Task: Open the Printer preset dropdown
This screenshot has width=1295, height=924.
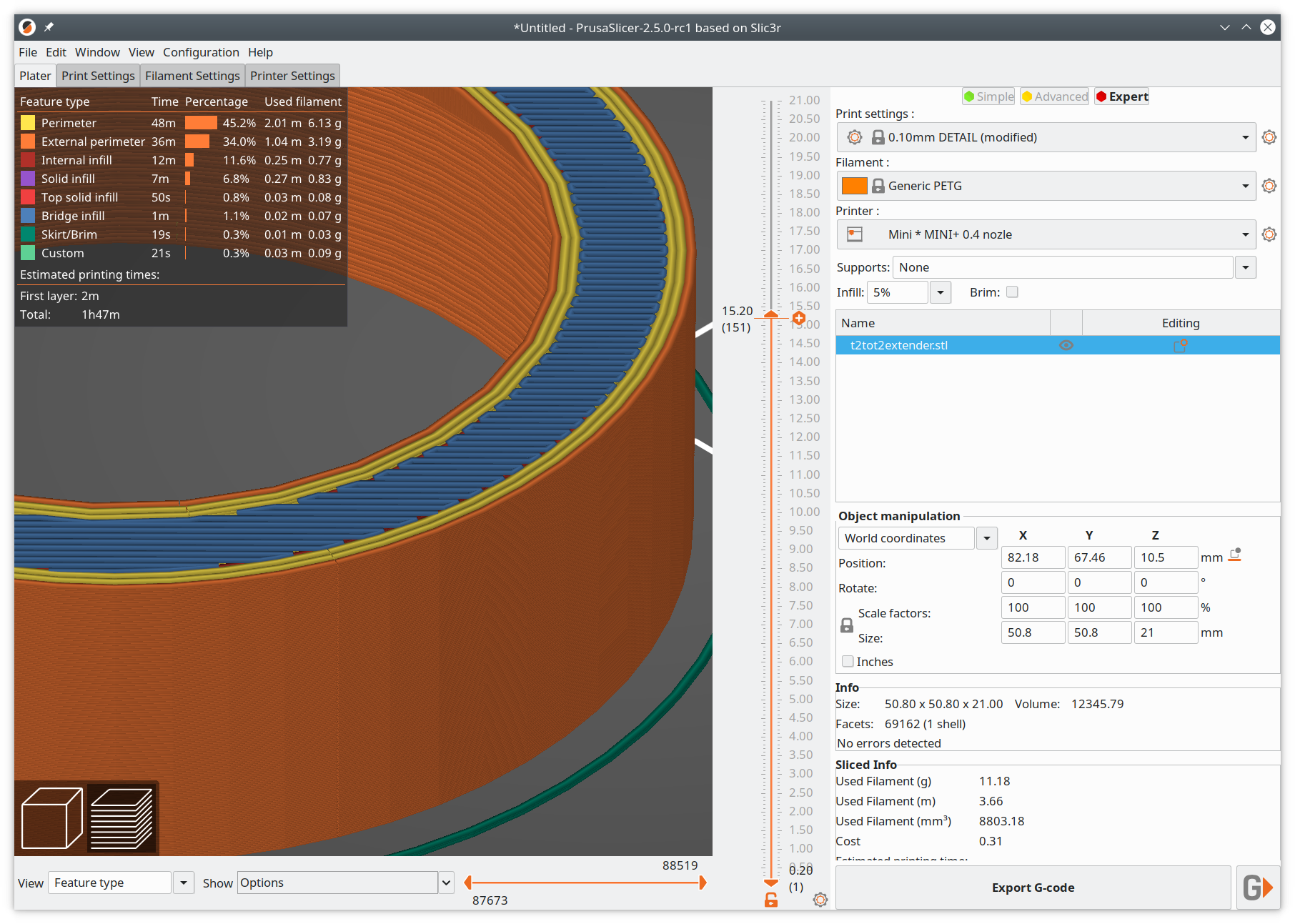Action: [1046, 234]
